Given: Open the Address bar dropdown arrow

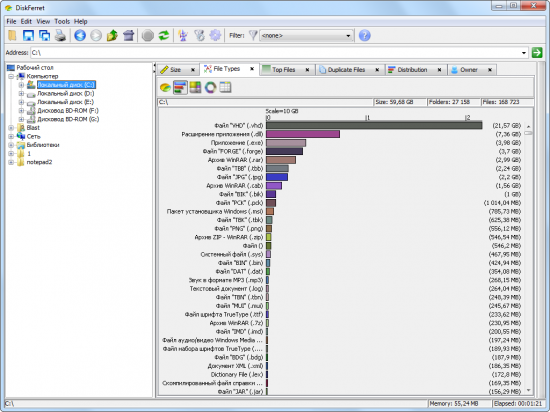Looking at the screenshot, I should click(x=524, y=53).
